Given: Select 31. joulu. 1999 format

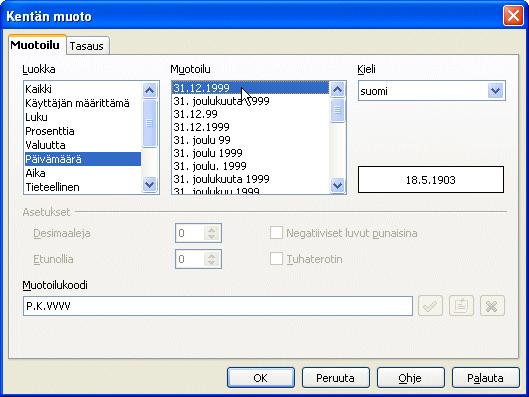Looking at the screenshot, I should click(250, 166).
